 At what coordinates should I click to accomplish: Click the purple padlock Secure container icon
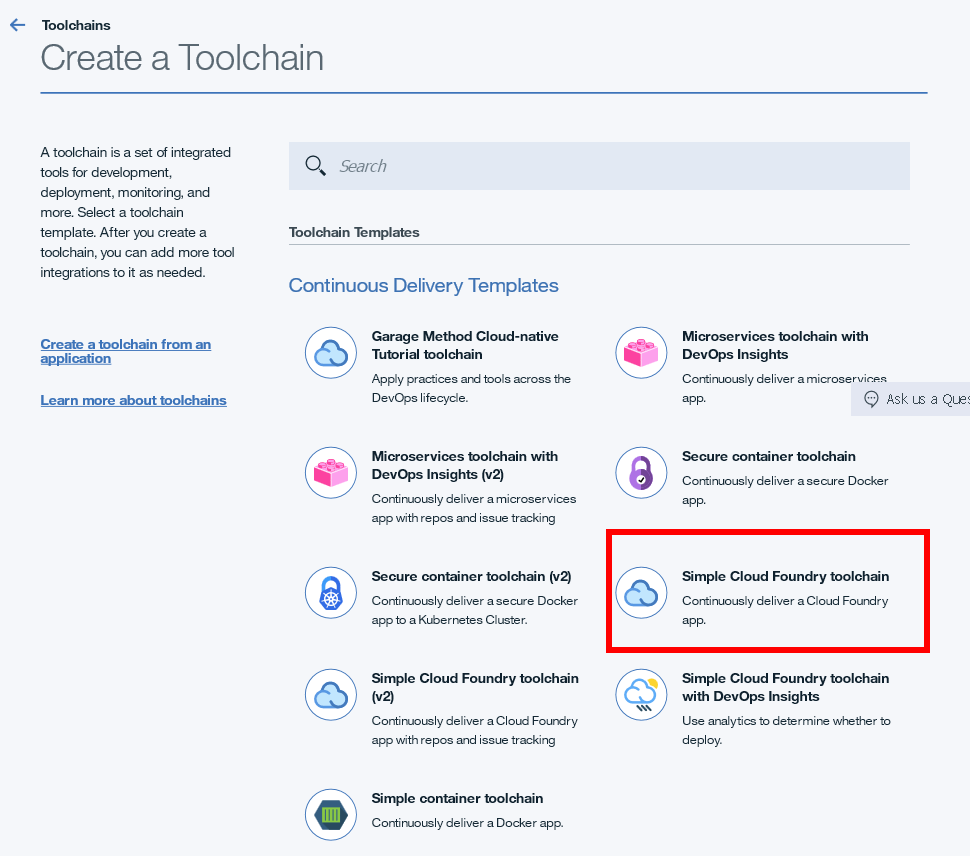pyautogui.click(x=642, y=473)
